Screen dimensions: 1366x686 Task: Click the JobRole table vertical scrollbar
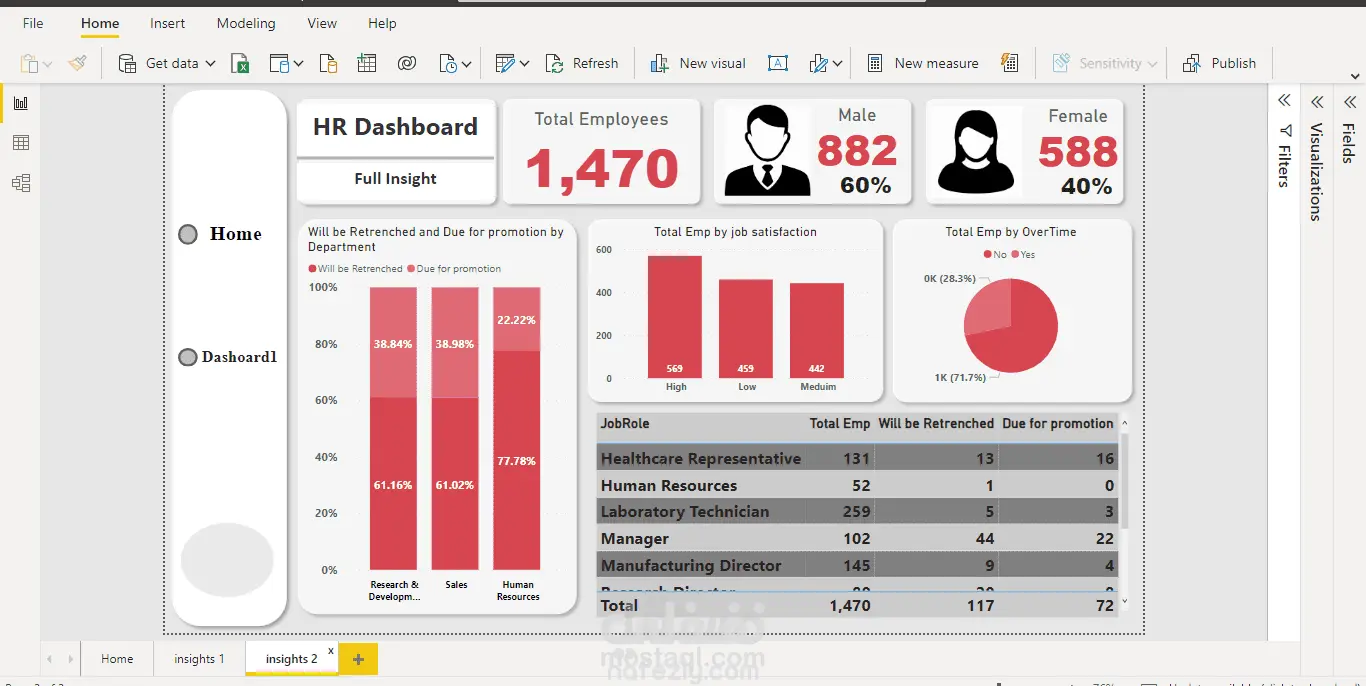1125,481
